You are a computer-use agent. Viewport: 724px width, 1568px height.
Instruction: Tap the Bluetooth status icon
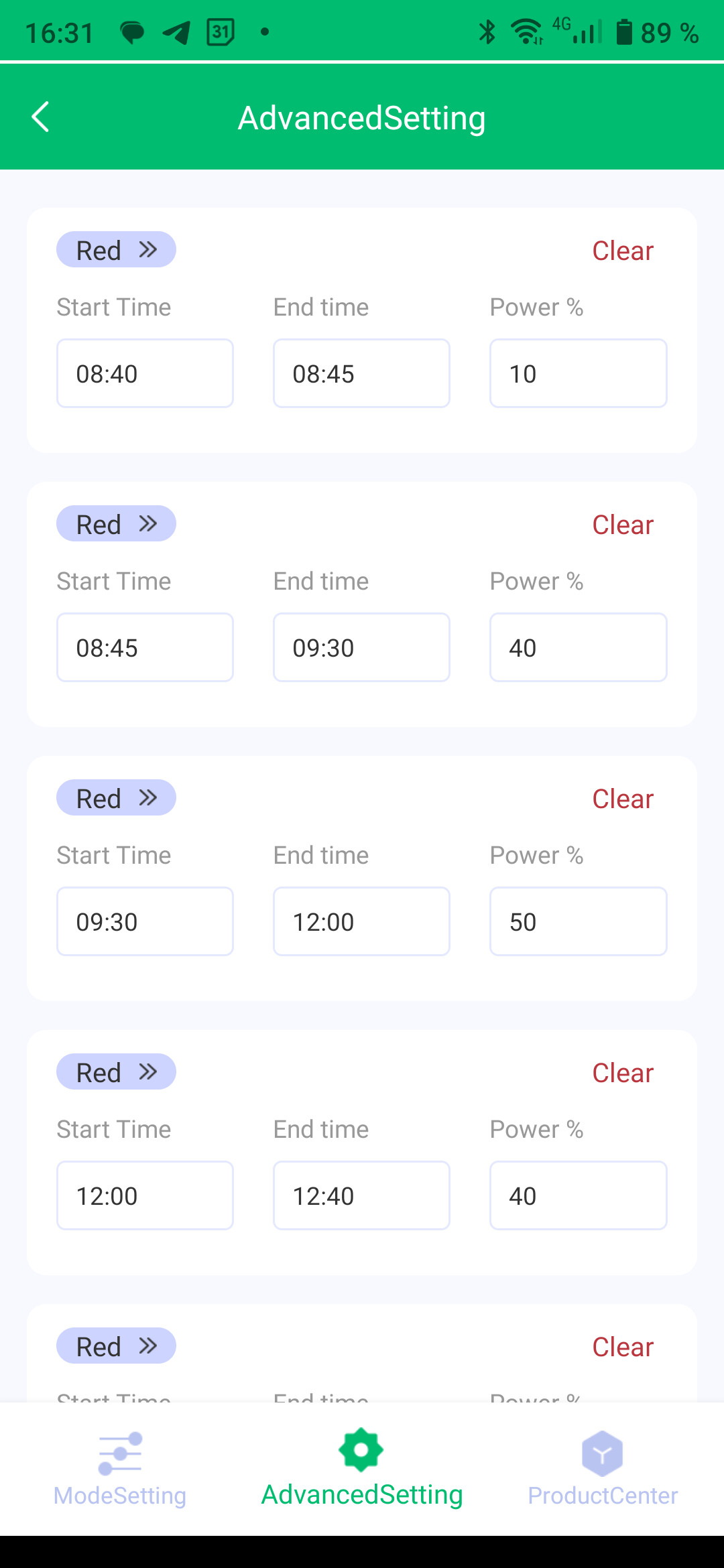(x=487, y=32)
